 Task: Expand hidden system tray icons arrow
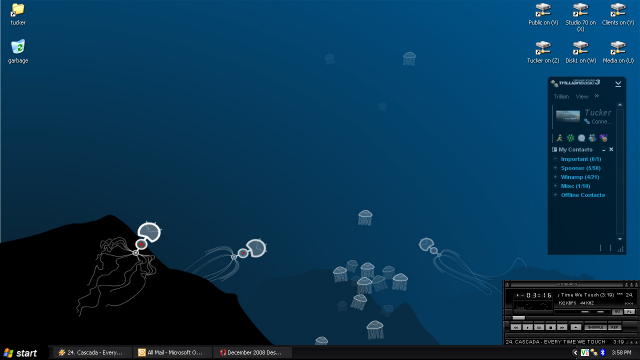click(x=575, y=353)
